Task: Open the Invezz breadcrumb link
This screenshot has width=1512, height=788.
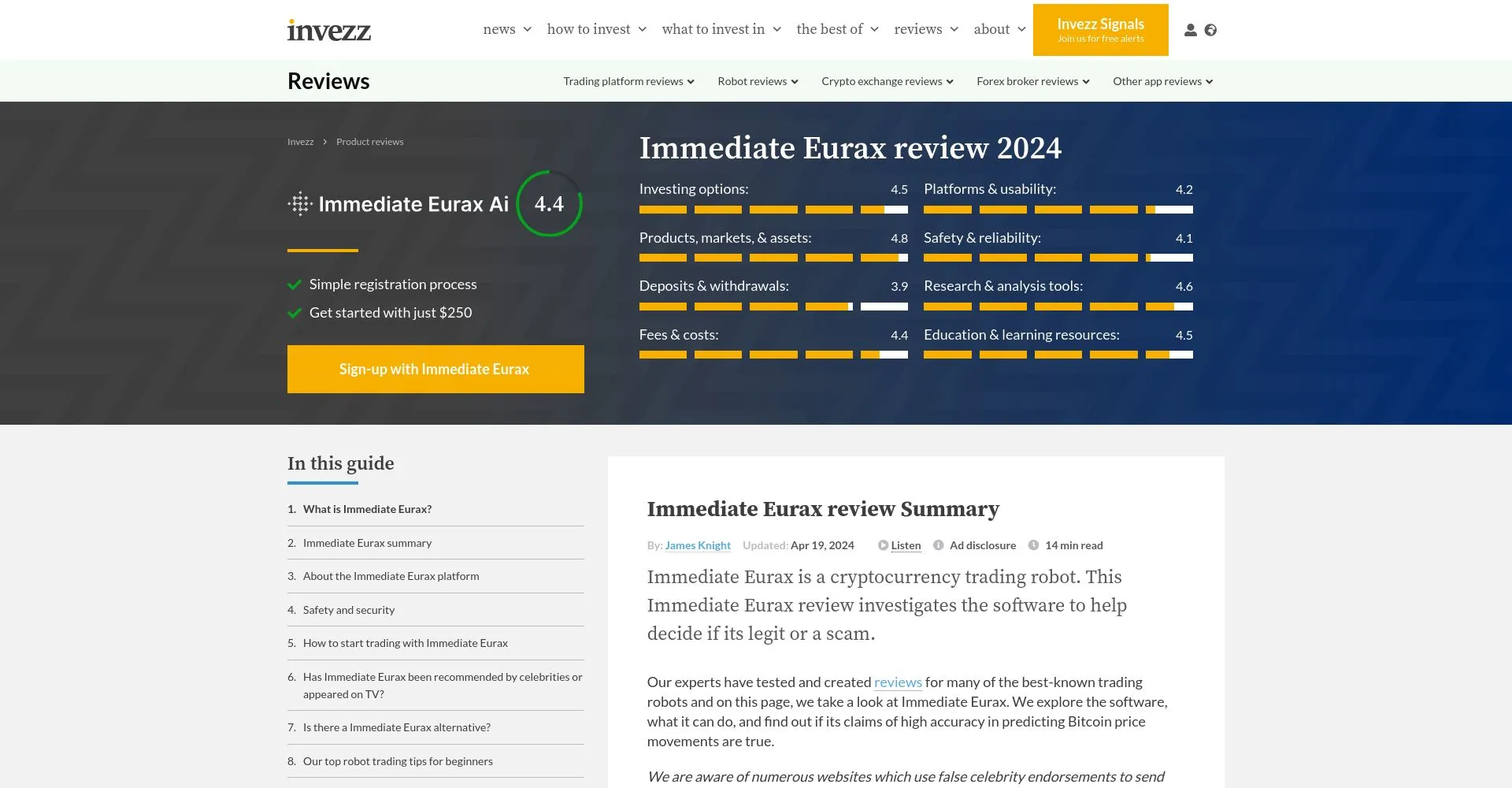Action: 300,142
